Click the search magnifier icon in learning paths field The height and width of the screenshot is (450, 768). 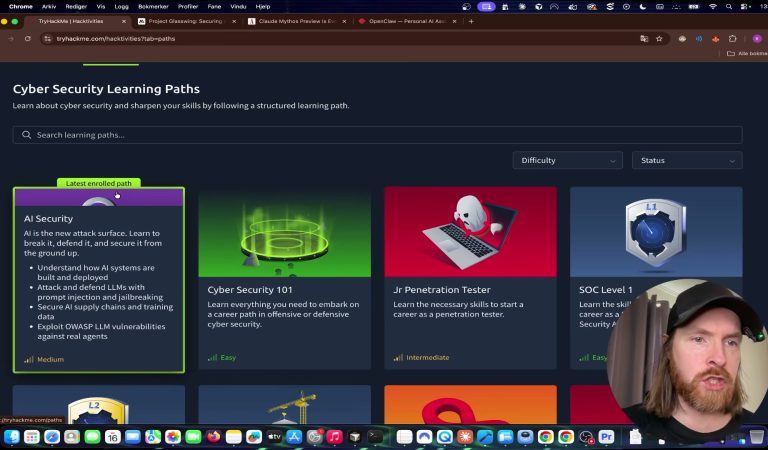pos(26,135)
